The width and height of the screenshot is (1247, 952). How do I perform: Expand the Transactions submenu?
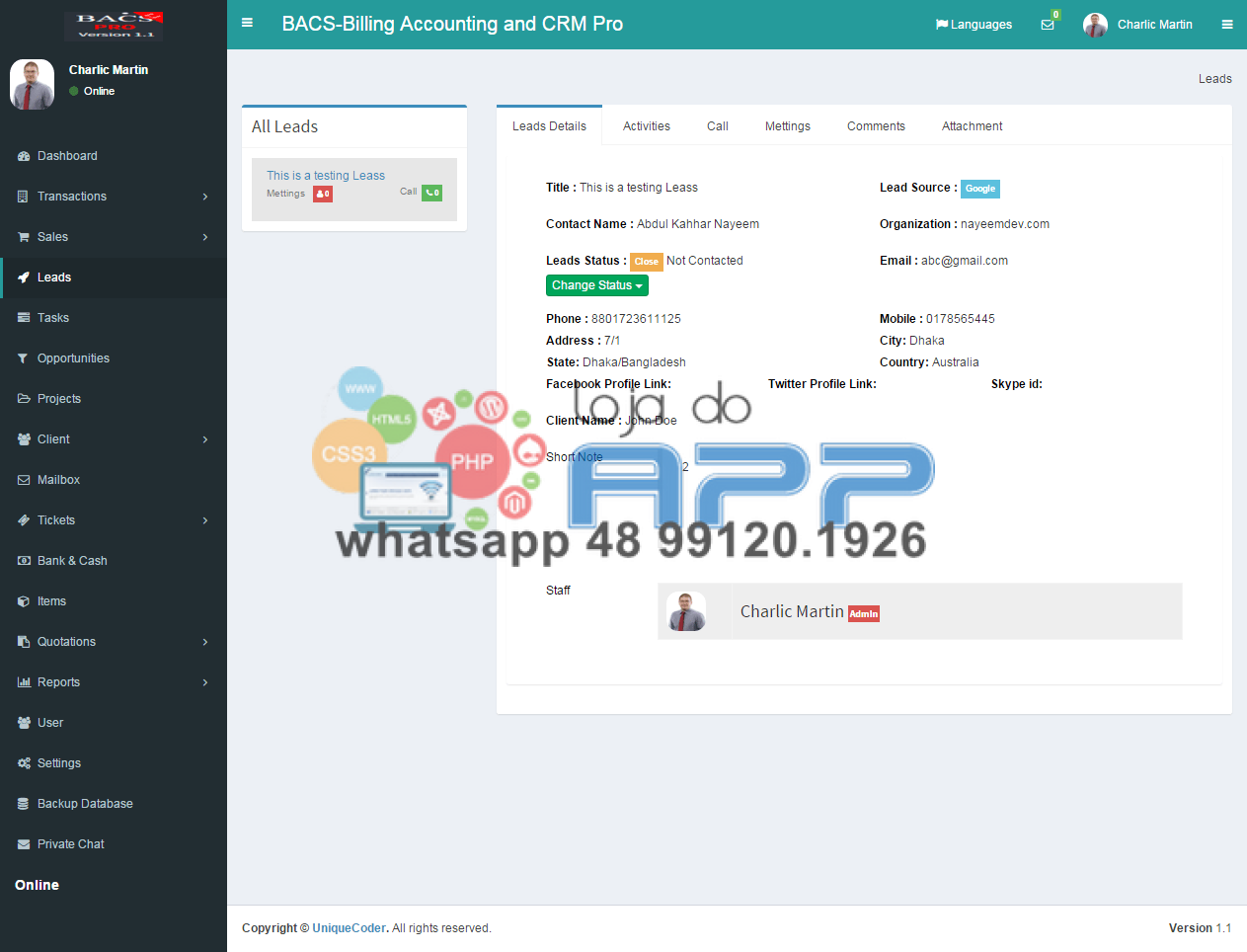pos(204,197)
